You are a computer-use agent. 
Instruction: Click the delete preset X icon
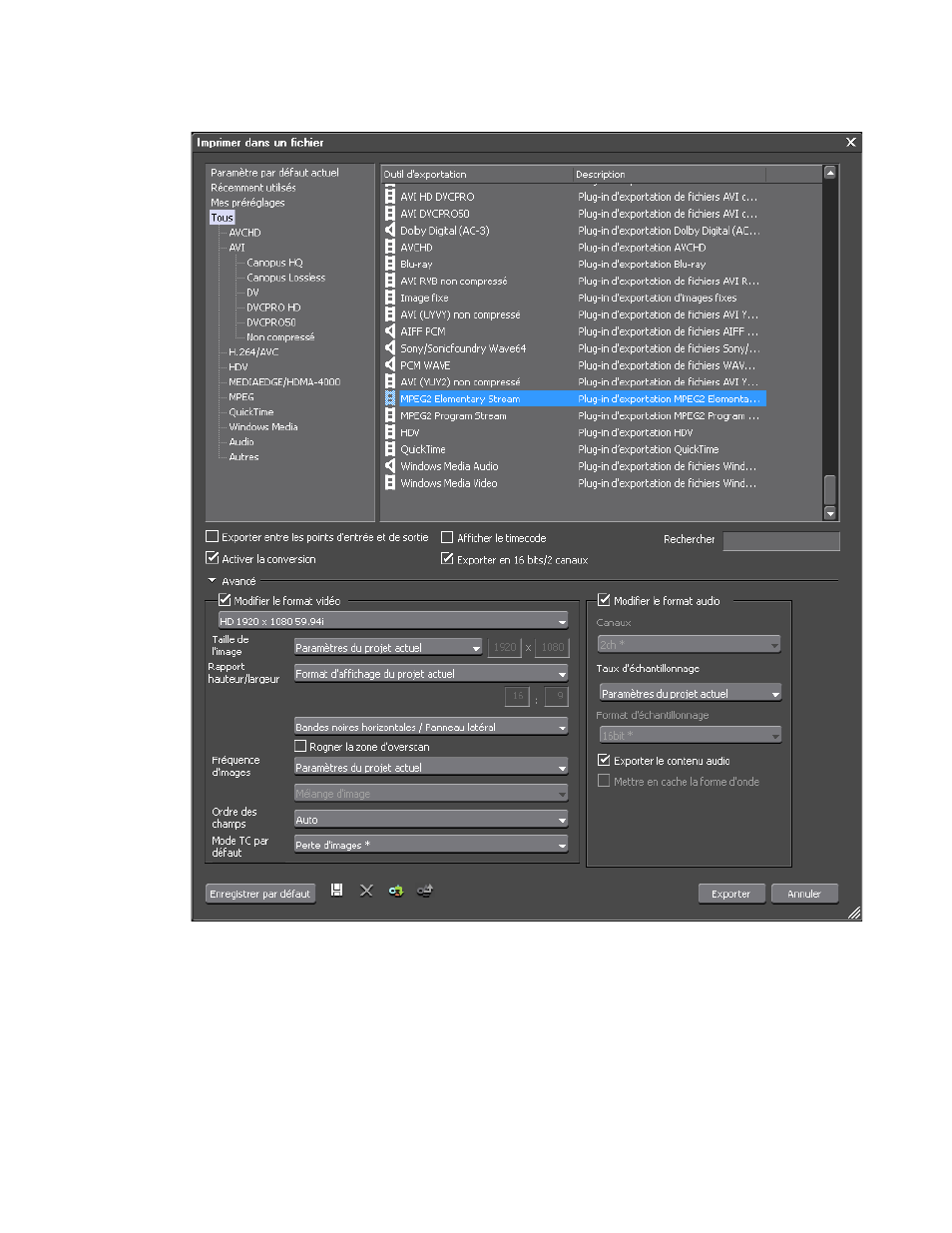pos(366,890)
